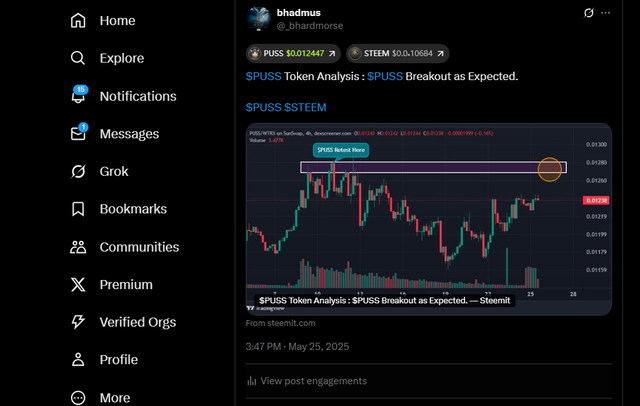Image resolution: width=640 pixels, height=406 pixels.
Task: Click the PUSS $0.012447 price chip
Action: [293, 53]
